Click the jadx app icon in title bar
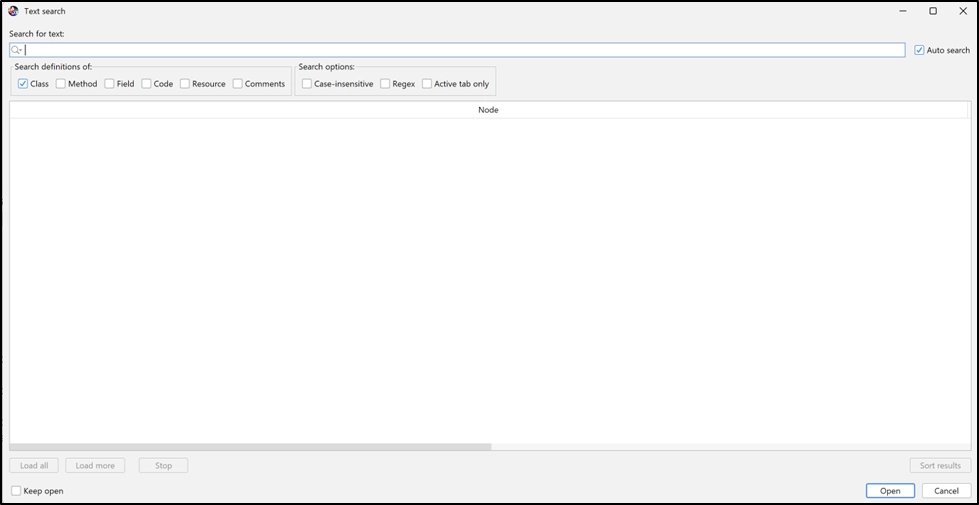The height and width of the screenshot is (505, 979). tap(13, 11)
